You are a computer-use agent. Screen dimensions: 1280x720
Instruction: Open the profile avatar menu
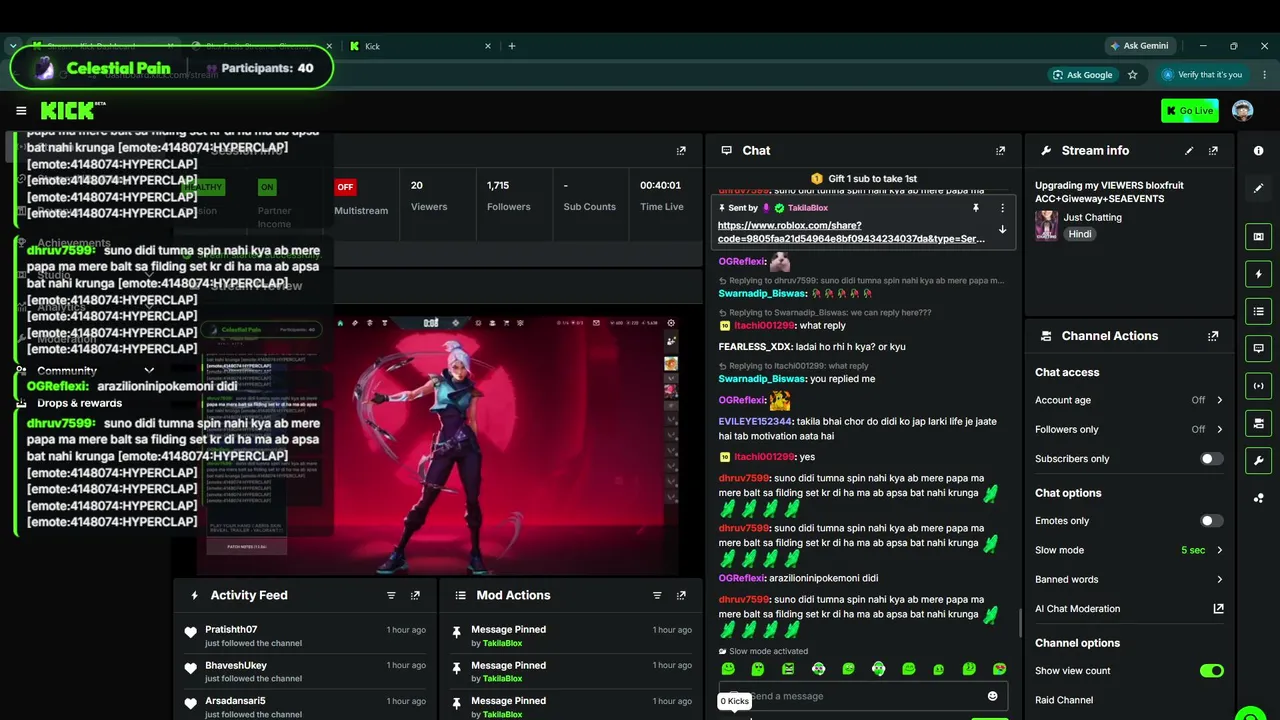click(1243, 111)
